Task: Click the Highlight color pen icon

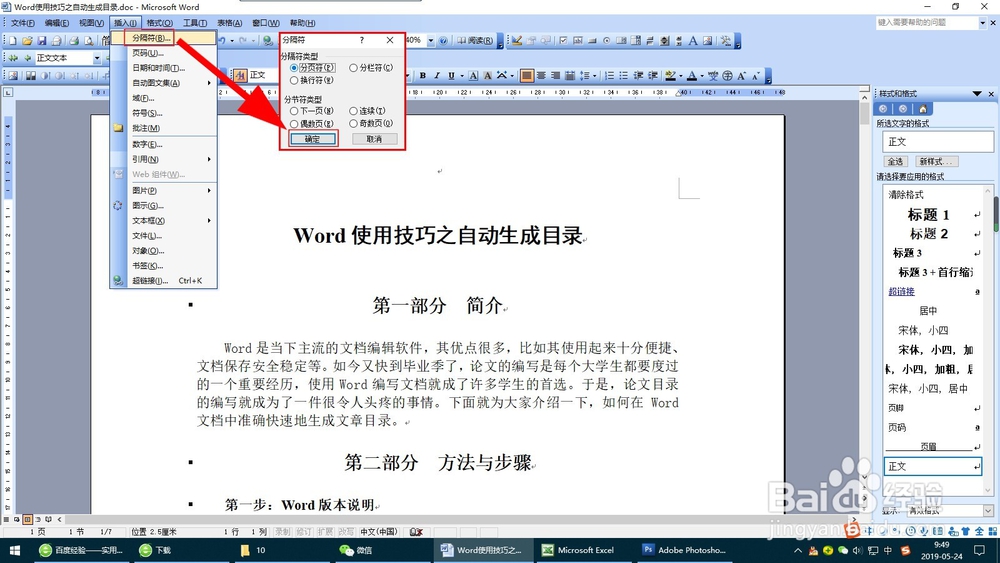Action: pyautogui.click(x=670, y=75)
